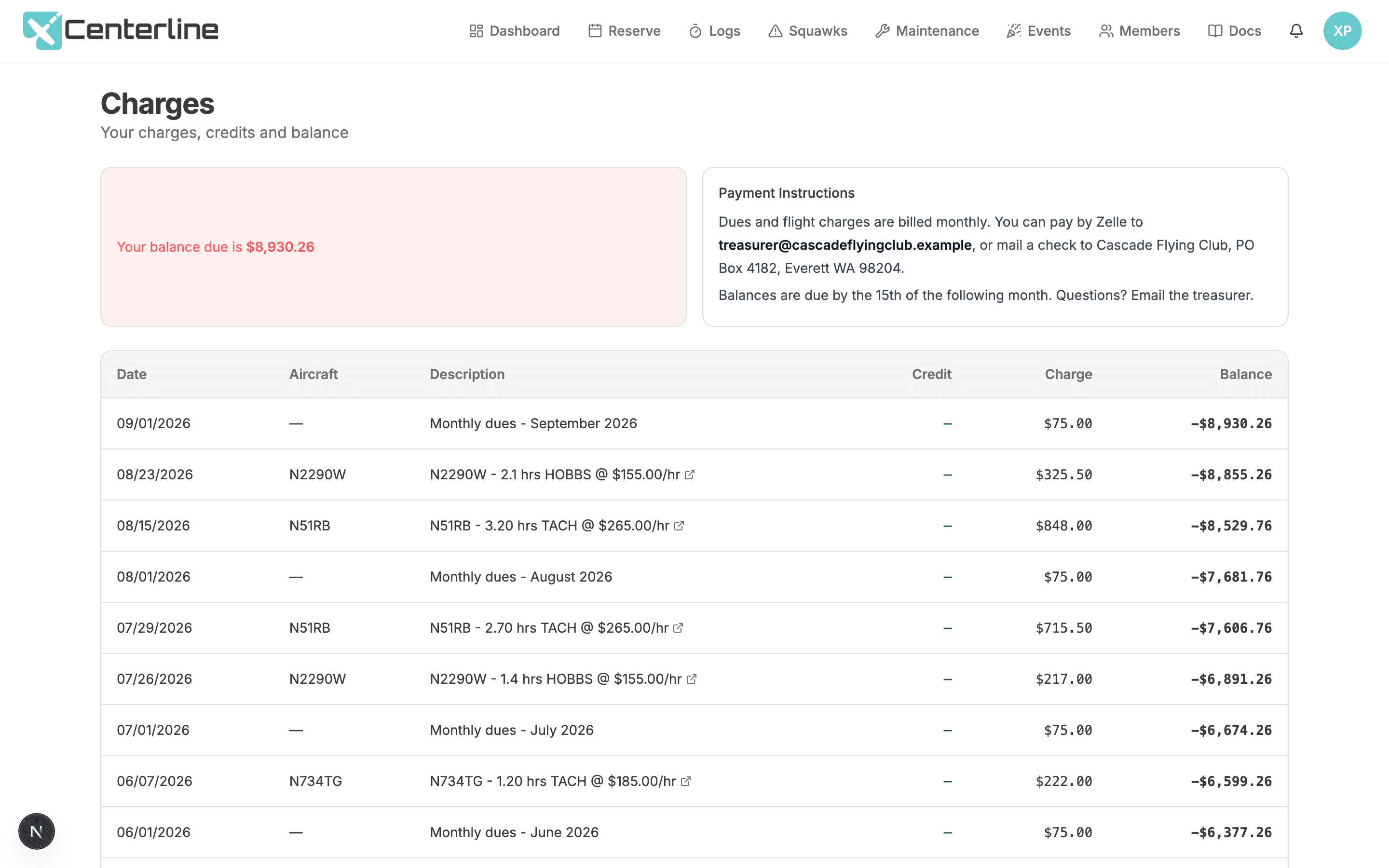
Task: Click the $715.50 charge cell
Action: [x=1063, y=628]
